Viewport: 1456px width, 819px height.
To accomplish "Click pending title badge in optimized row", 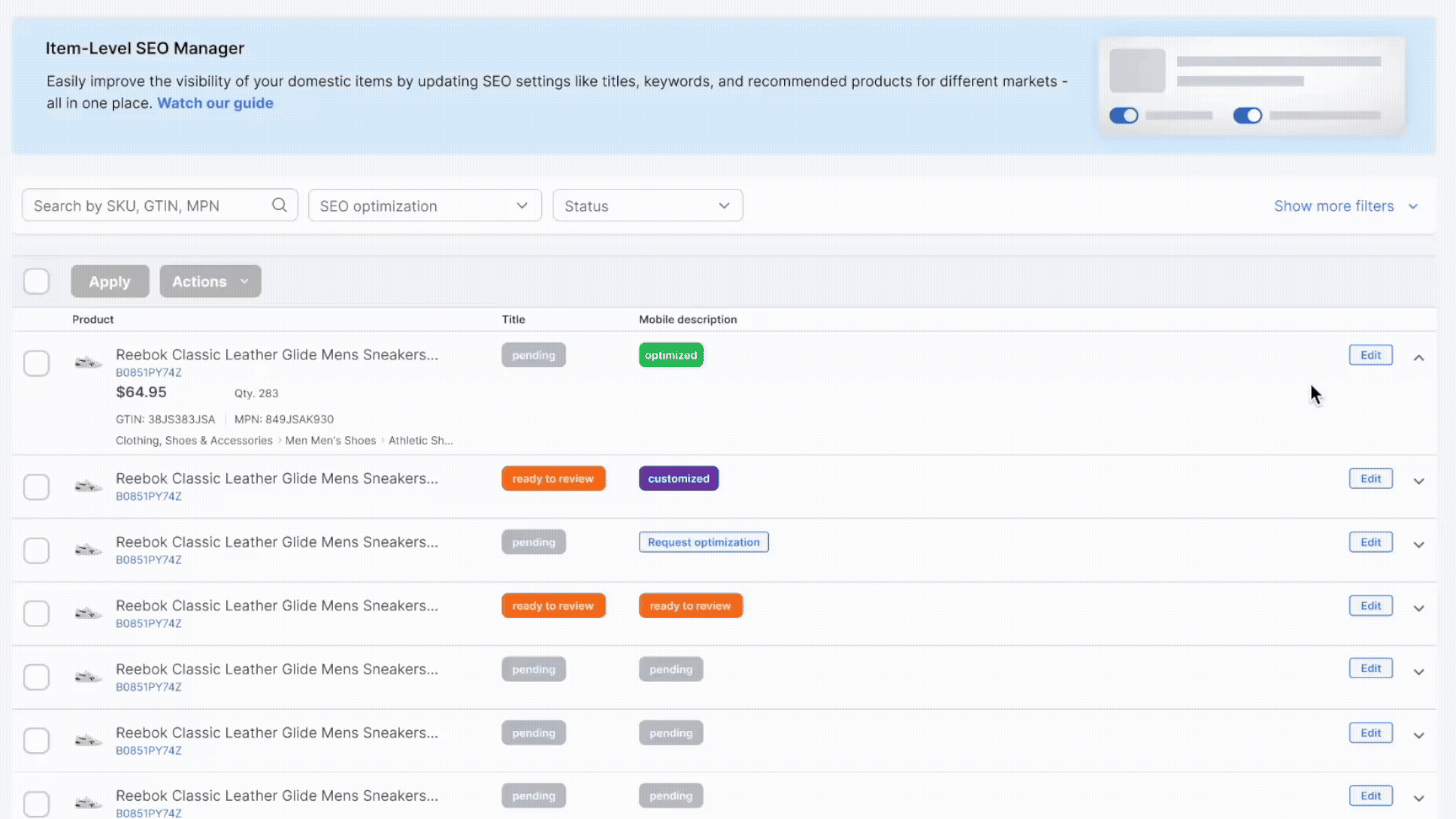I will [533, 355].
